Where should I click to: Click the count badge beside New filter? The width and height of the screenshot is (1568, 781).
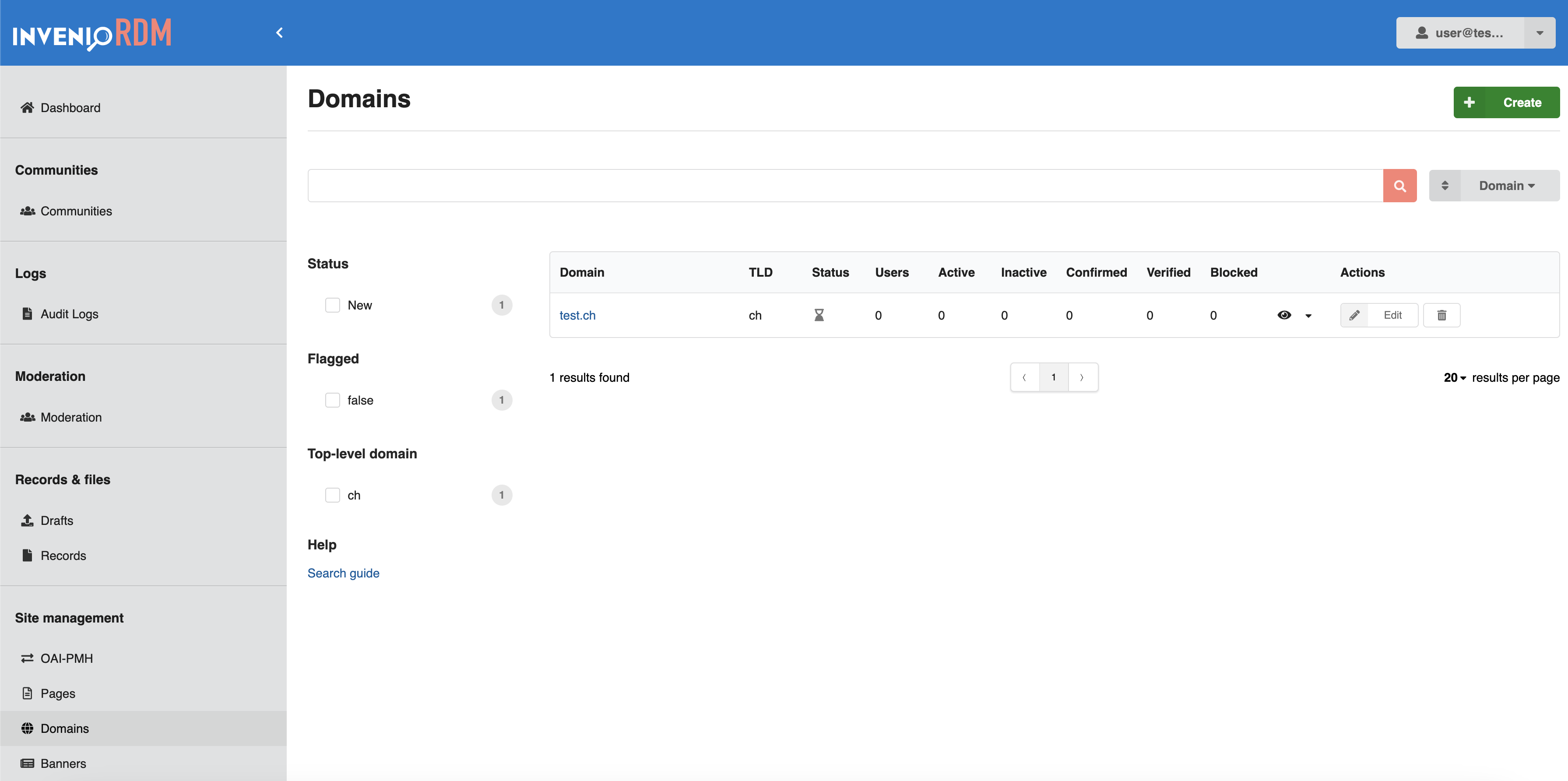[x=502, y=305]
